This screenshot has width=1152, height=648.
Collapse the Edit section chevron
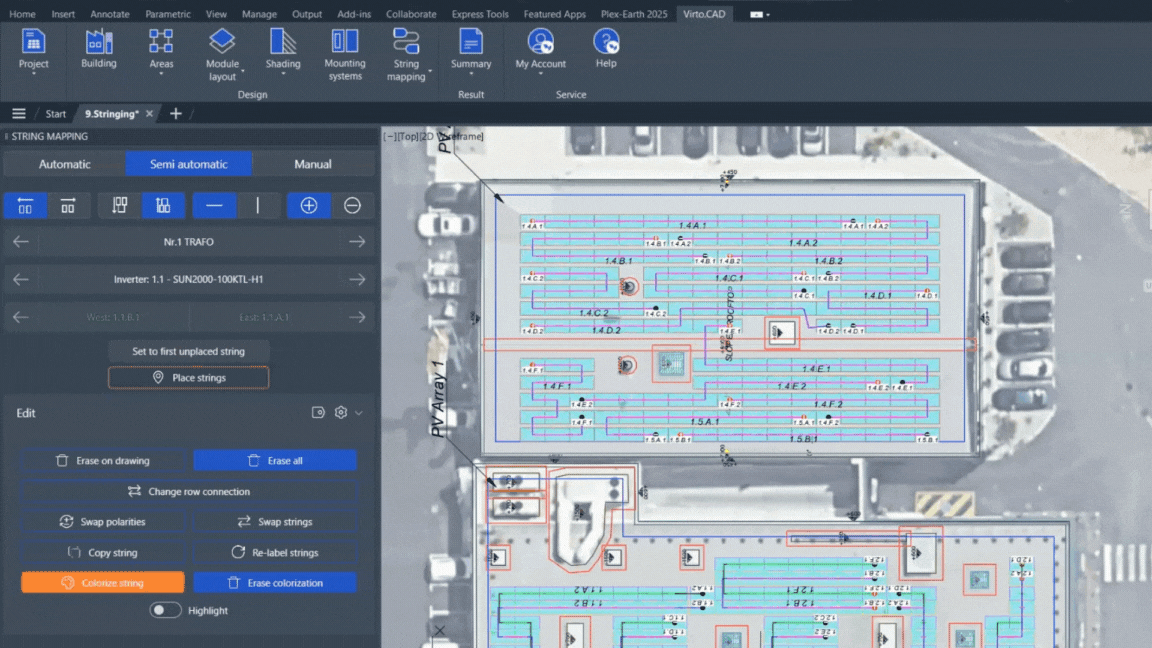tap(359, 413)
